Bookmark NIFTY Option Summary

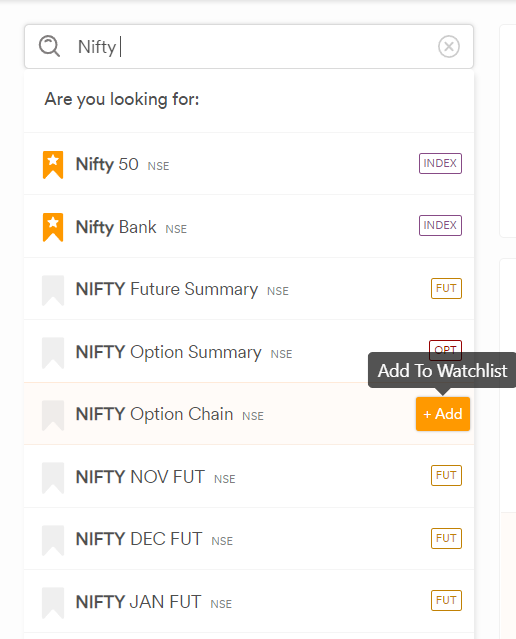tap(53, 353)
